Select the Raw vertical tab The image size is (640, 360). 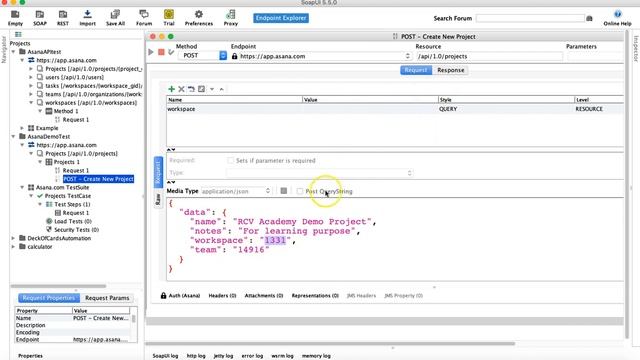(x=158, y=199)
